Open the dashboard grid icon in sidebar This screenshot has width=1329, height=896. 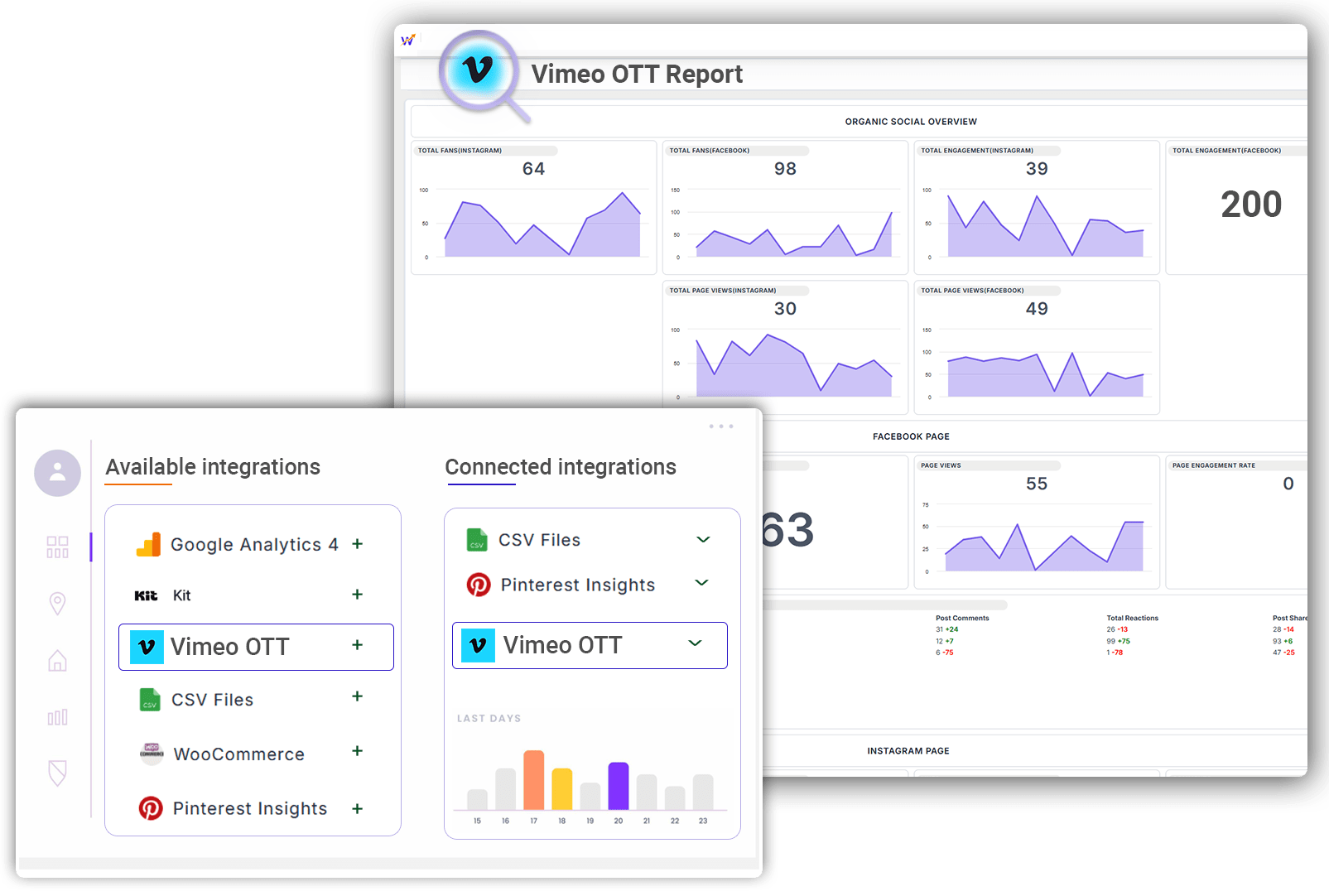(57, 547)
